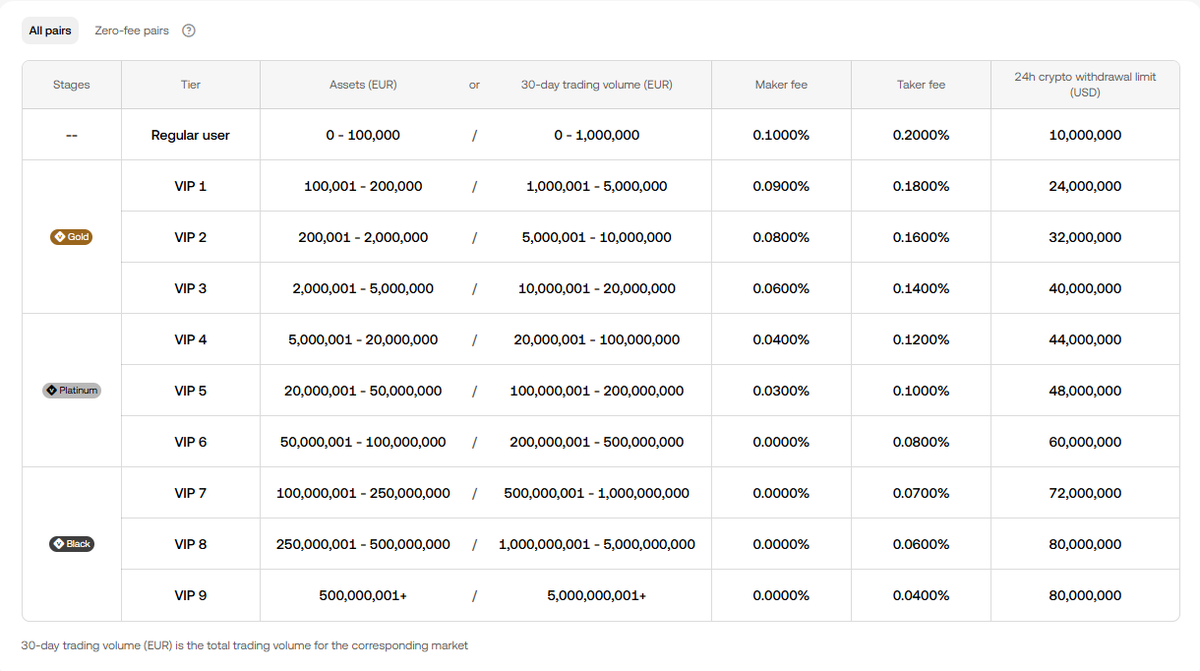Screen dimensions: 1200x671
Task: Click taker fee 0.1600% for VIP 2
Action: [921, 237]
